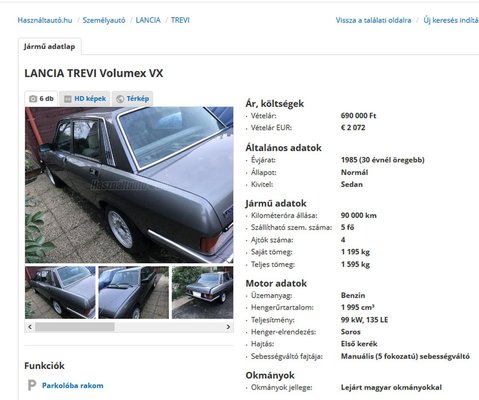
Task: Click Vissza a találati oldalra link
Action: tap(373, 20)
